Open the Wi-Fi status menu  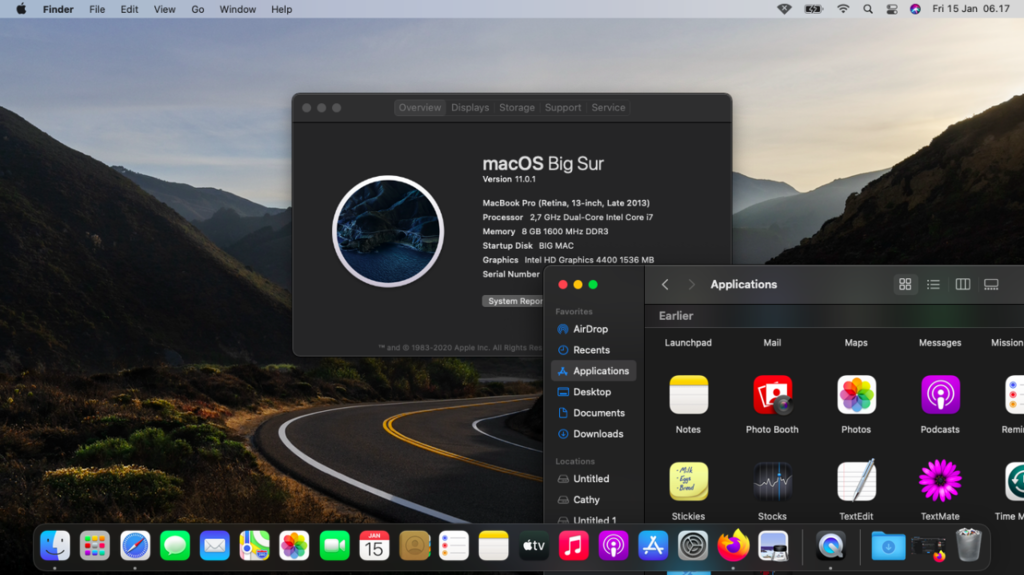click(x=843, y=9)
